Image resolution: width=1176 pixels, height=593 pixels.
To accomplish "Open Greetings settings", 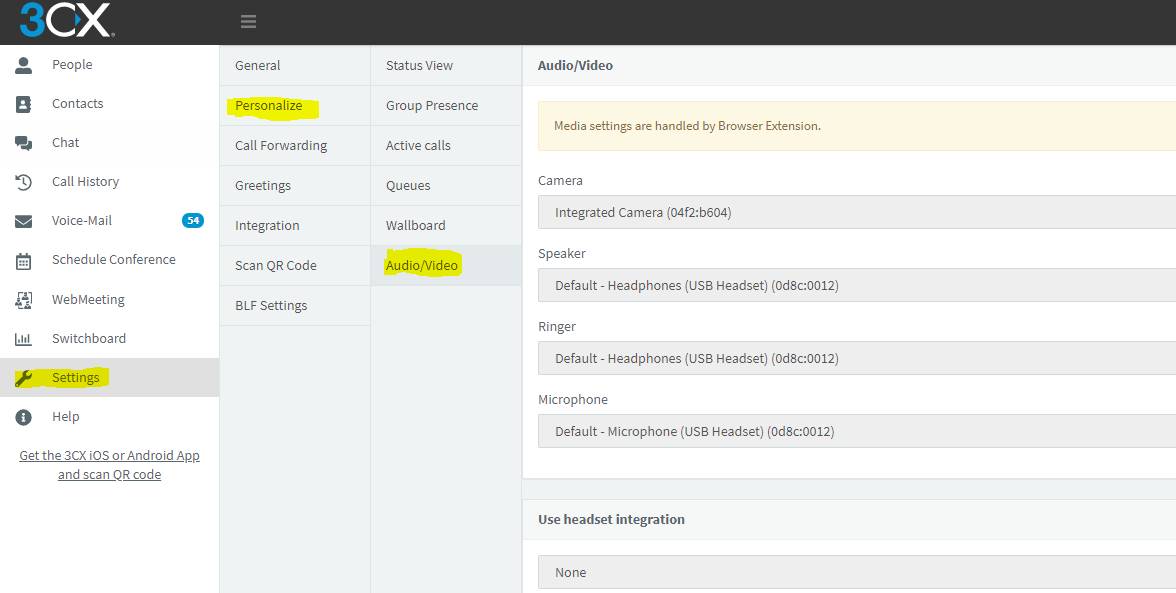I will (295, 185).
